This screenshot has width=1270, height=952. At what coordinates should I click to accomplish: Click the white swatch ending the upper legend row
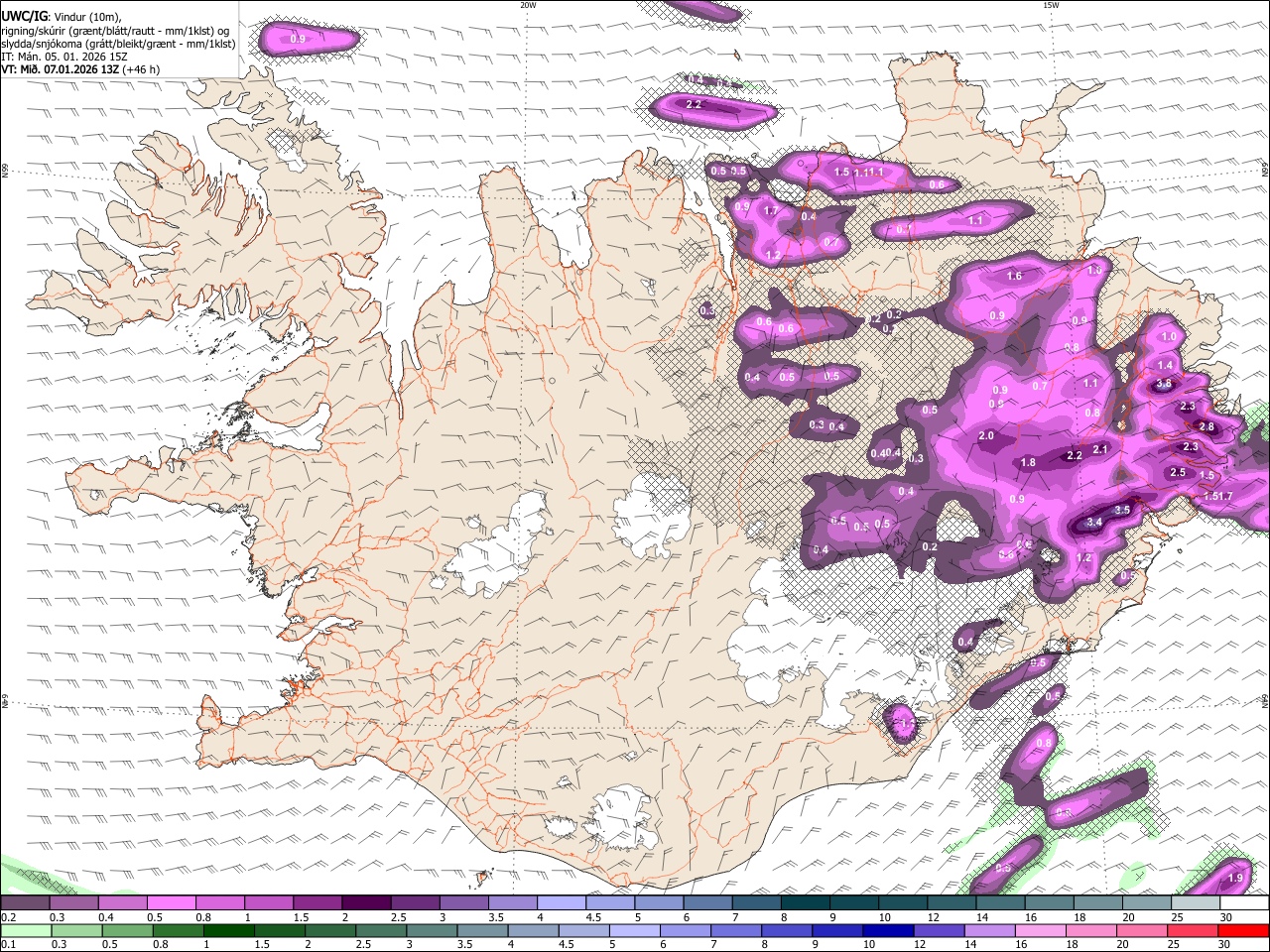click(1243, 903)
